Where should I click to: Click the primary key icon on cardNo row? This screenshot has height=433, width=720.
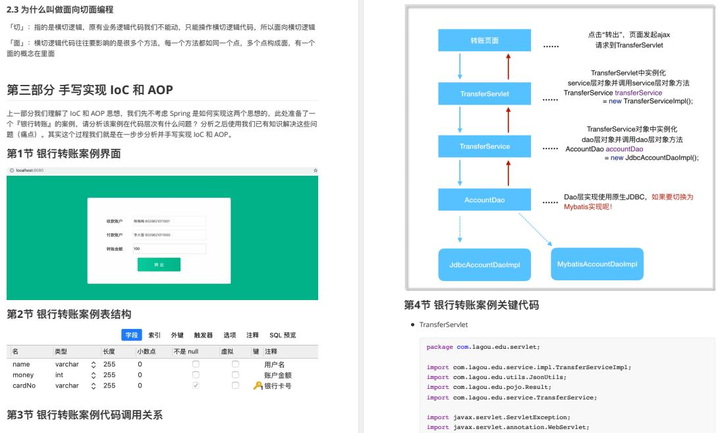(258, 386)
